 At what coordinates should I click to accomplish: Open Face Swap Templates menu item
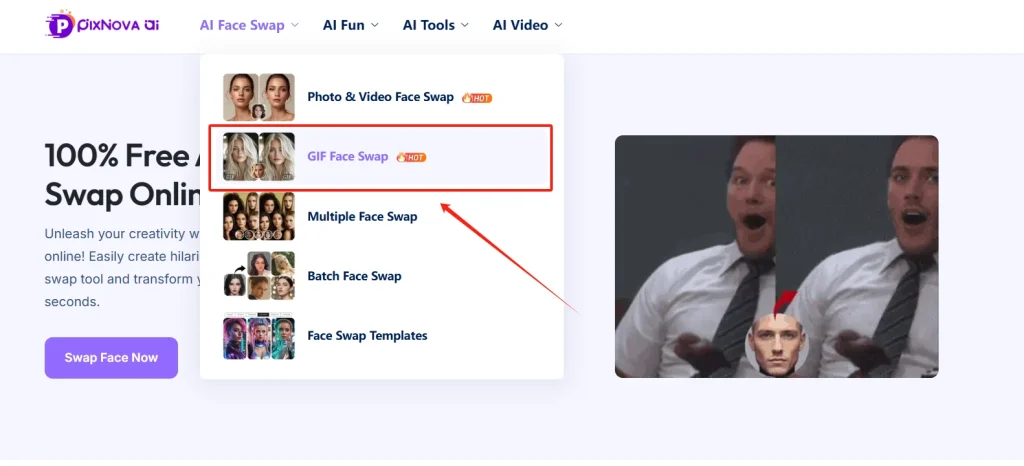(x=367, y=336)
